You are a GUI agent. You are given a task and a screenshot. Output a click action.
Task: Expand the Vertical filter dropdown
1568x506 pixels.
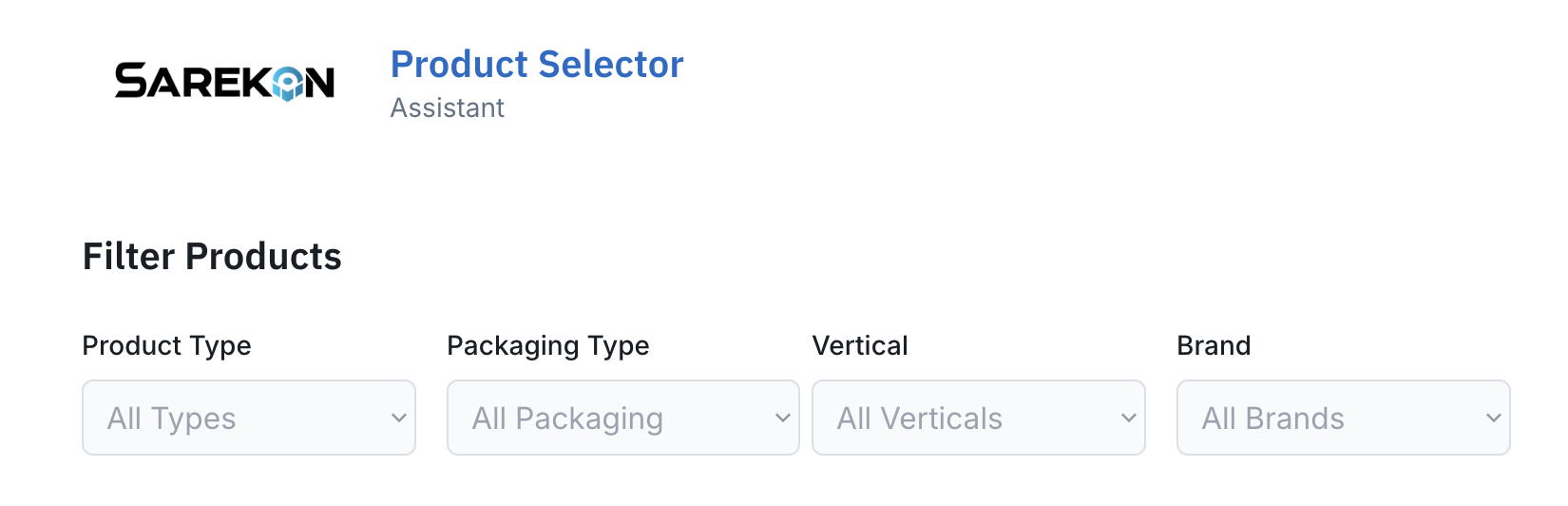coord(979,418)
